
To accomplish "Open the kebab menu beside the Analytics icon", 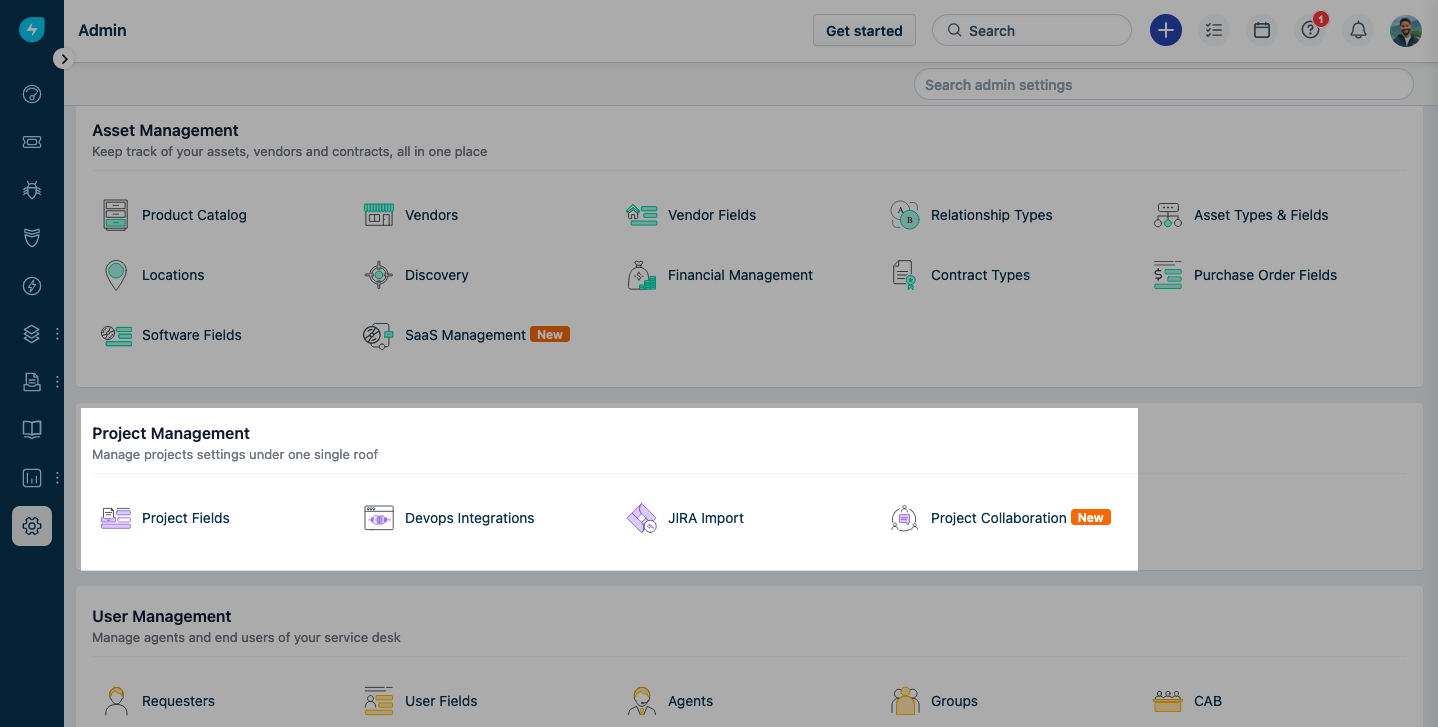I will [57, 477].
